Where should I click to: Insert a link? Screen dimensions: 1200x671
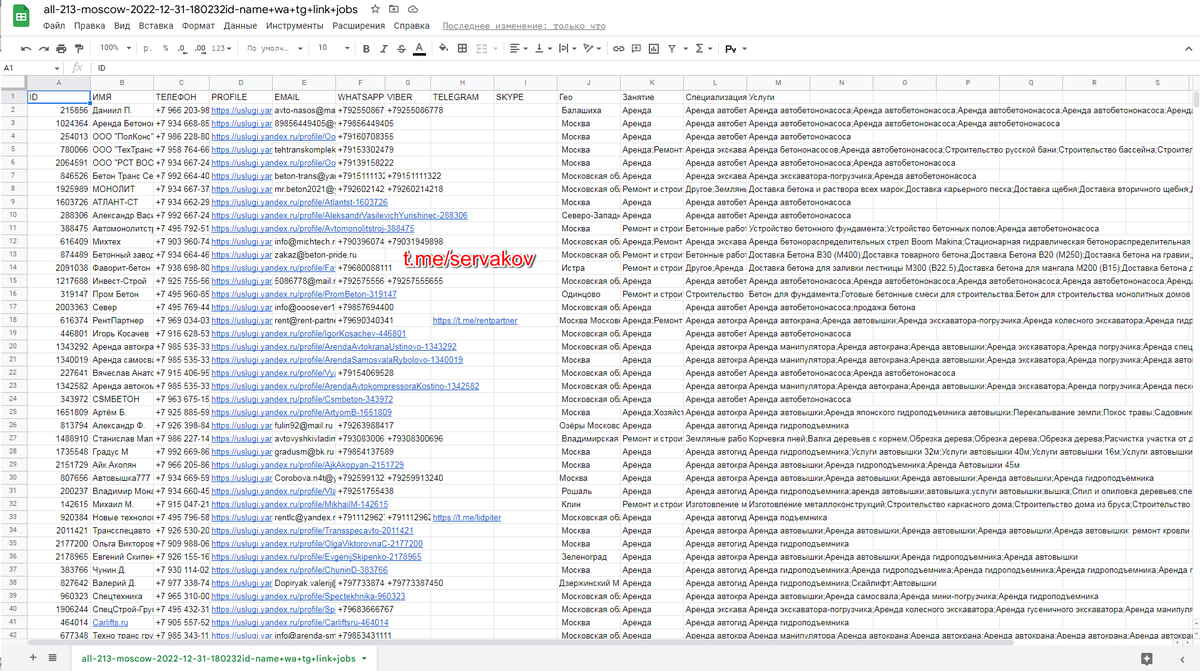click(619, 48)
